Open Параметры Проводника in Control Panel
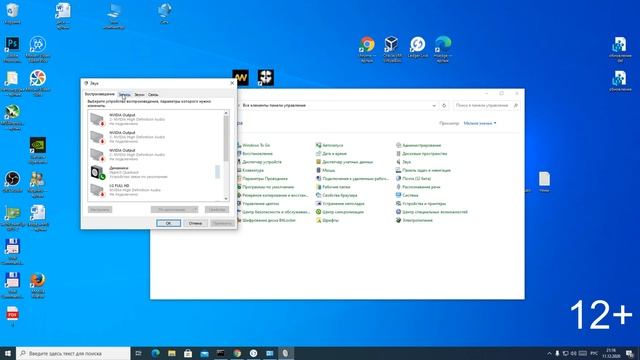Viewport: 640px width, 360px height. click(x=264, y=179)
